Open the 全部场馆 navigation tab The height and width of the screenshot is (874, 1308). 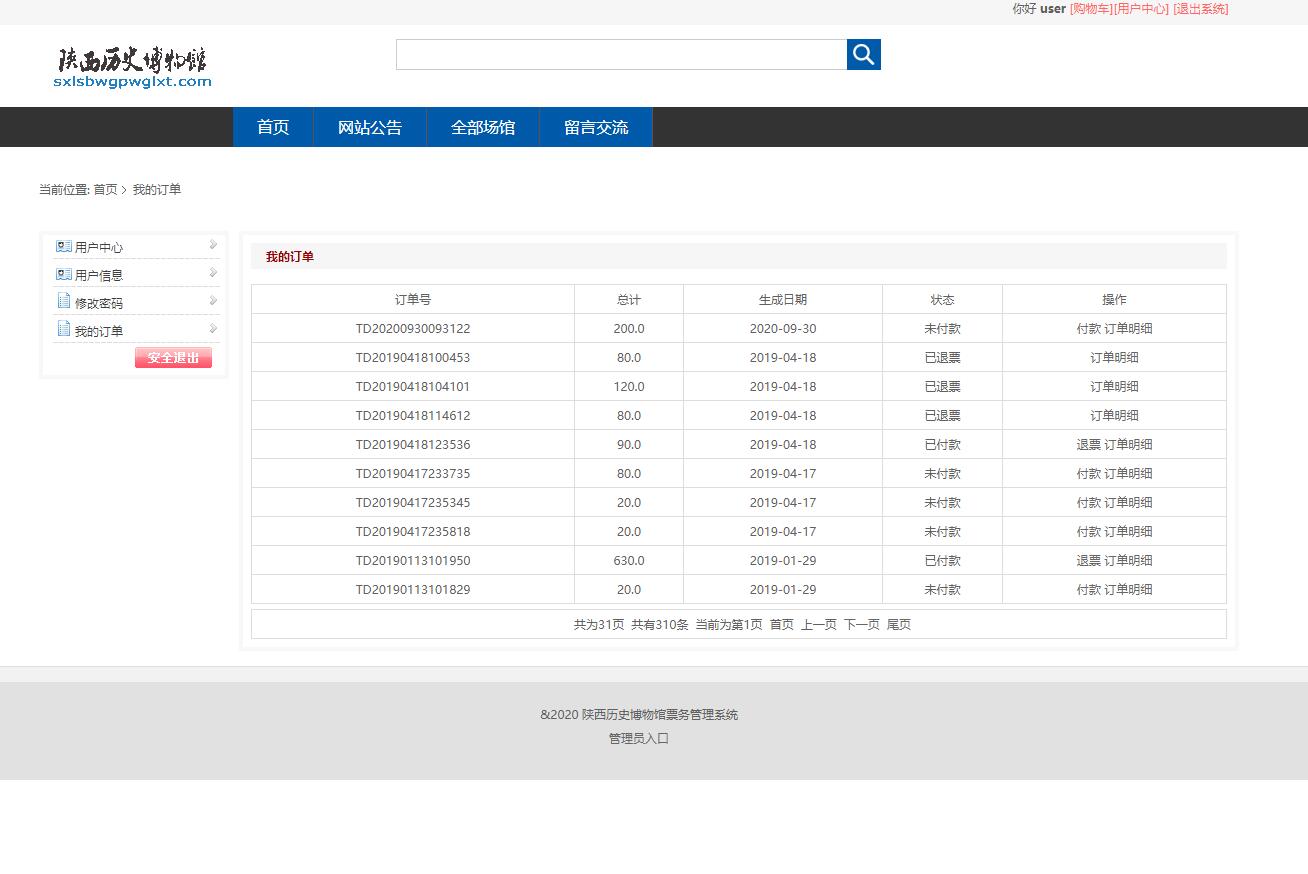[483, 127]
